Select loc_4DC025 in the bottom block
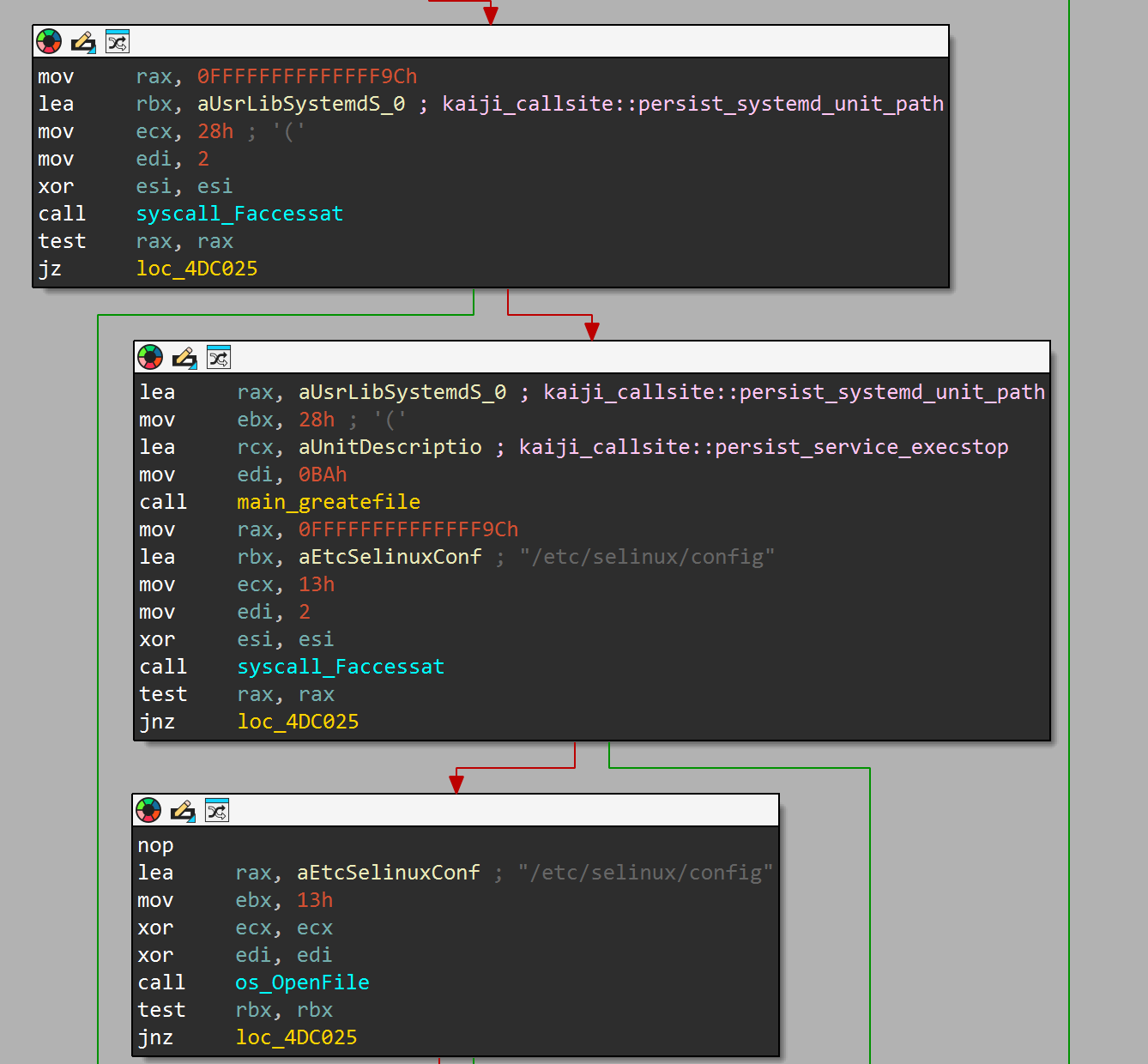The width and height of the screenshot is (1148, 1064). (x=296, y=1037)
